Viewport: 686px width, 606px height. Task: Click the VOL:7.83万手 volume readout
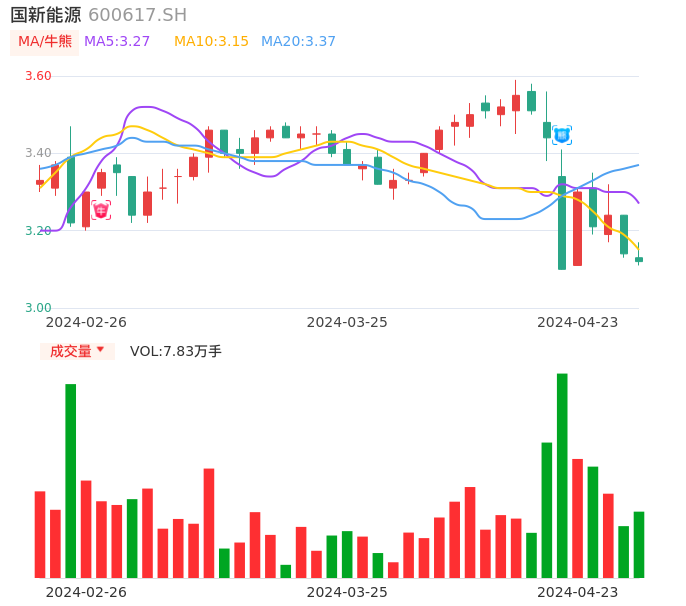[176, 351]
